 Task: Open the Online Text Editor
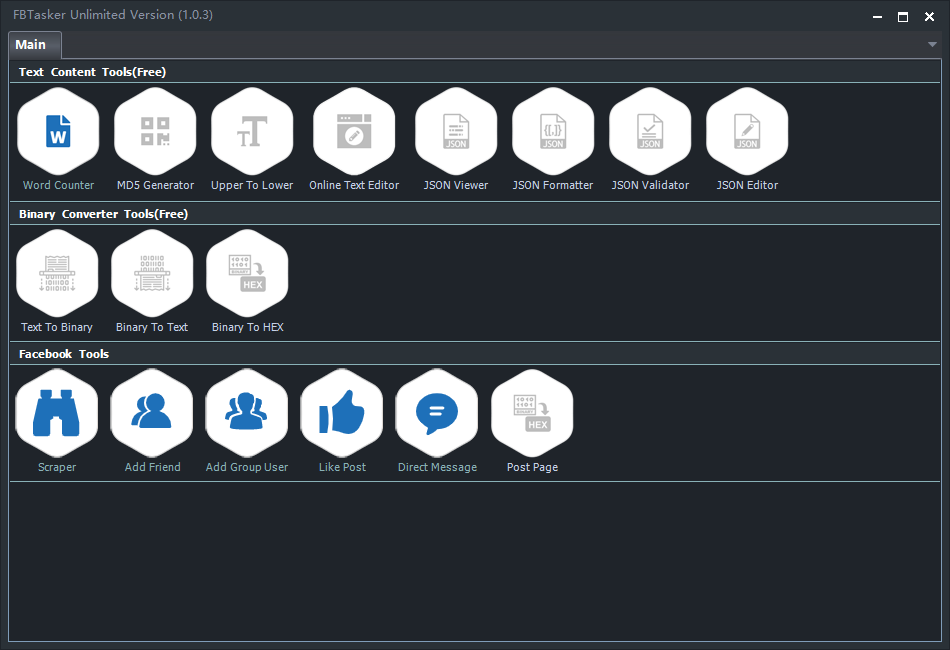point(354,131)
